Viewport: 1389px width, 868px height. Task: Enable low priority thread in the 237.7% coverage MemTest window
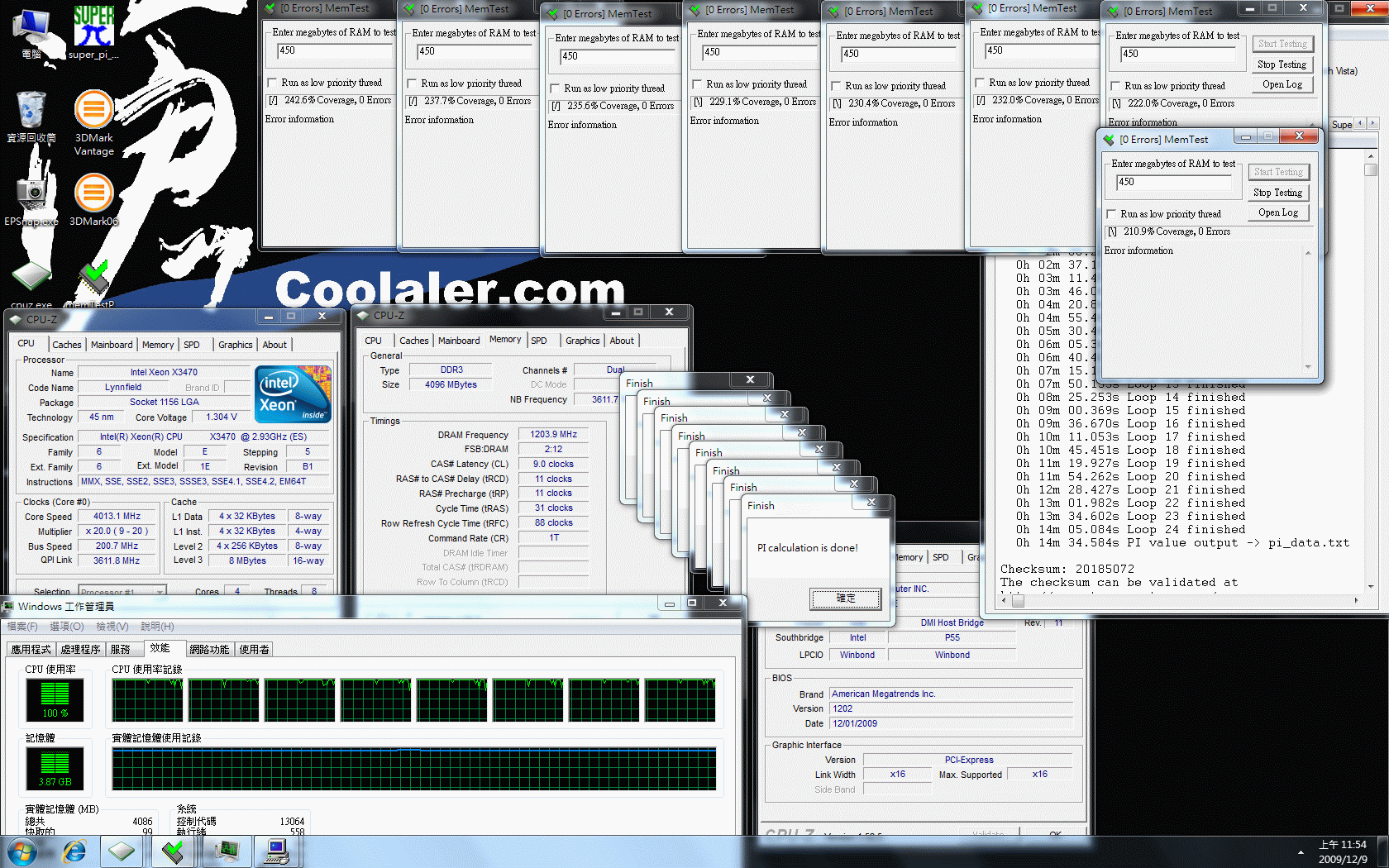(412, 83)
